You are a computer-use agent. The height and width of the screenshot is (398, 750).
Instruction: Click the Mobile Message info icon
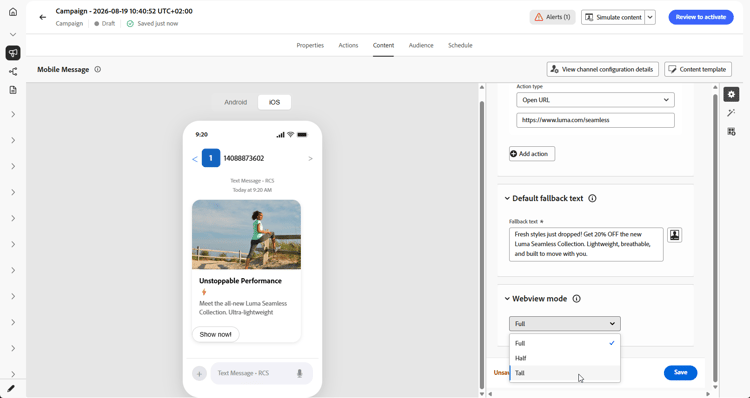point(98,69)
